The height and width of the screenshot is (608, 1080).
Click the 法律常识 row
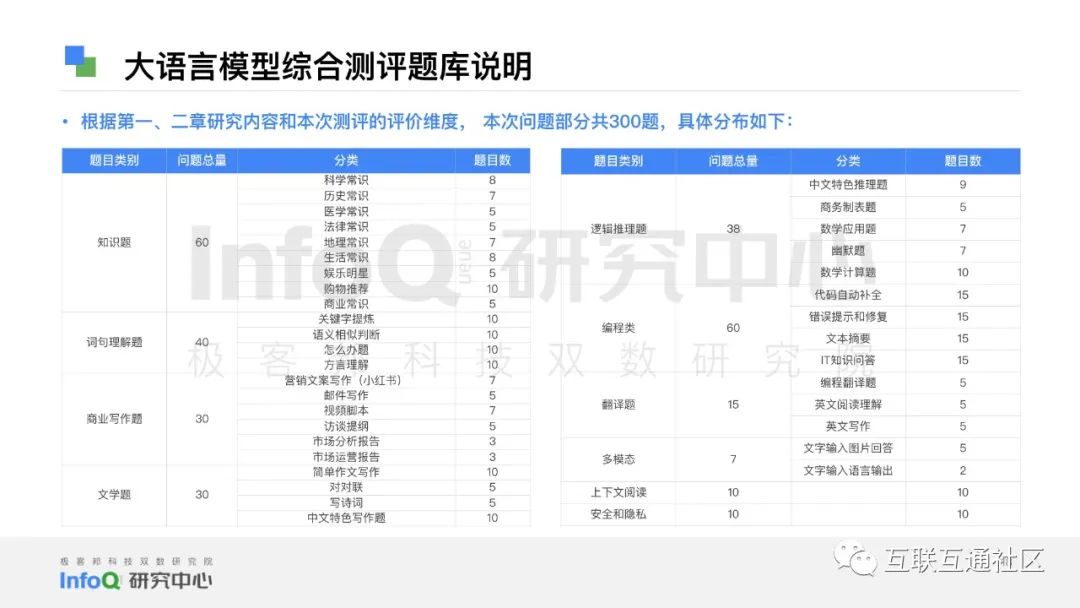click(384, 227)
